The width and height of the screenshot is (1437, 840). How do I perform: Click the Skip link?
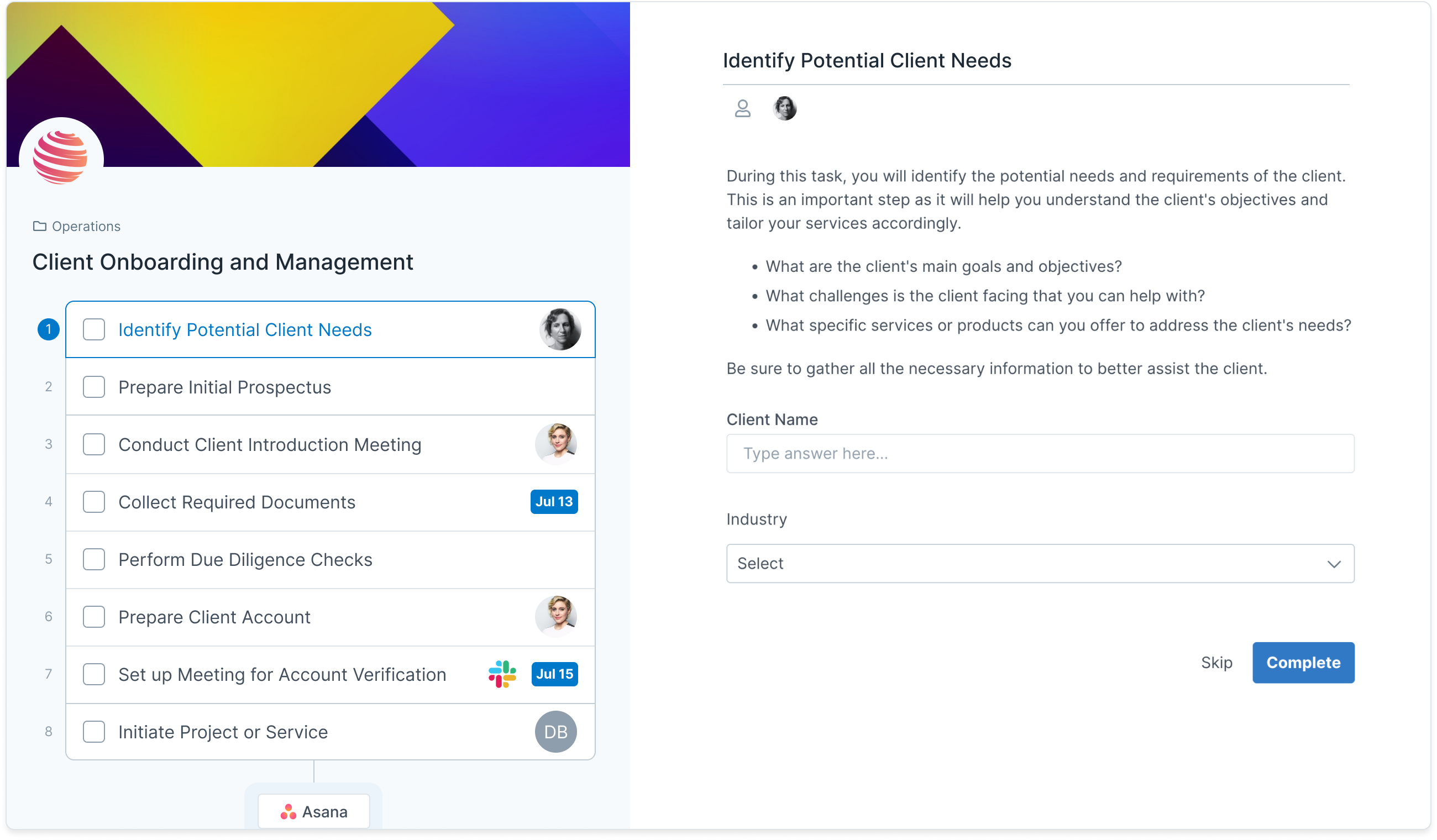coord(1216,663)
